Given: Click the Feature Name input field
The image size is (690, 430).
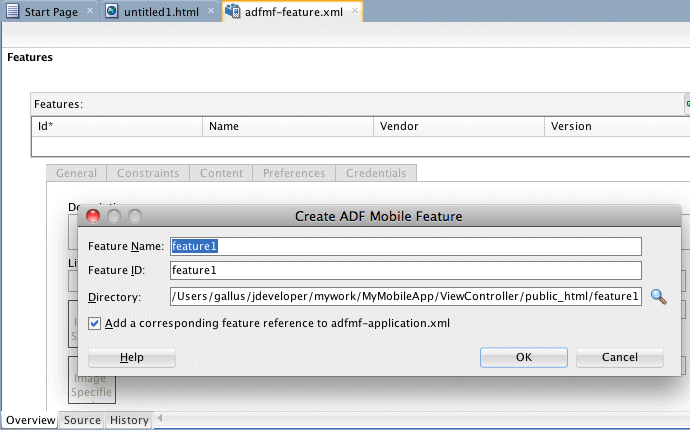Looking at the screenshot, I should (406, 246).
